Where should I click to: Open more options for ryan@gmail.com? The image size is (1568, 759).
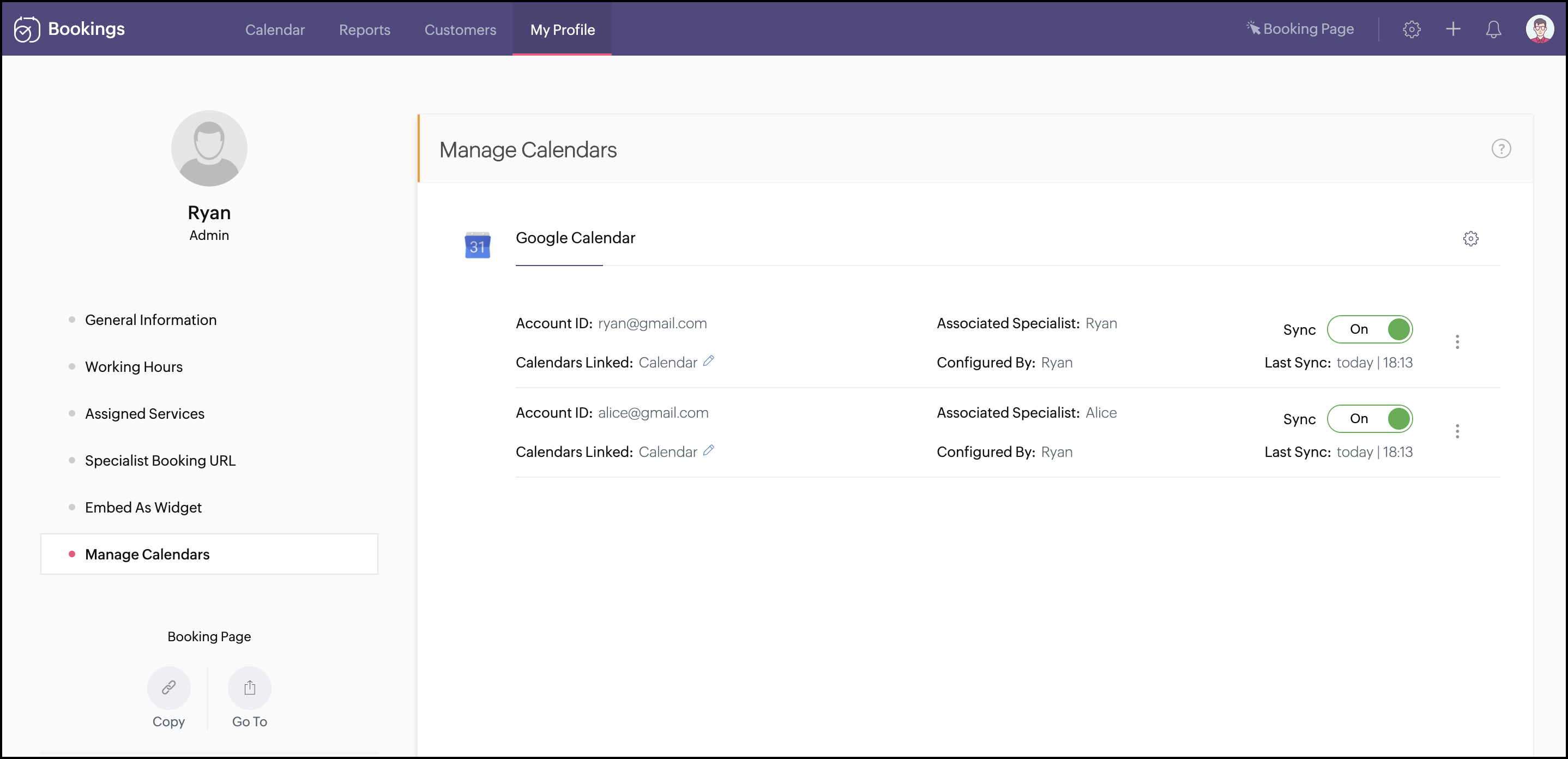click(1457, 342)
